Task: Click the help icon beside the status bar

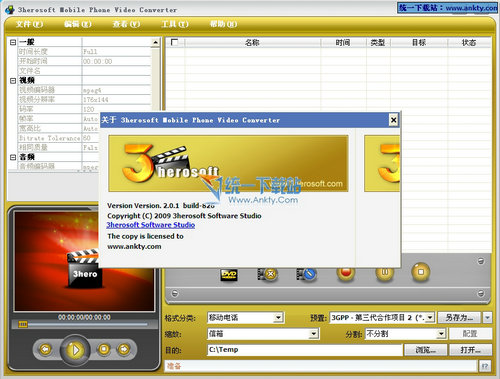Action: 485,366
